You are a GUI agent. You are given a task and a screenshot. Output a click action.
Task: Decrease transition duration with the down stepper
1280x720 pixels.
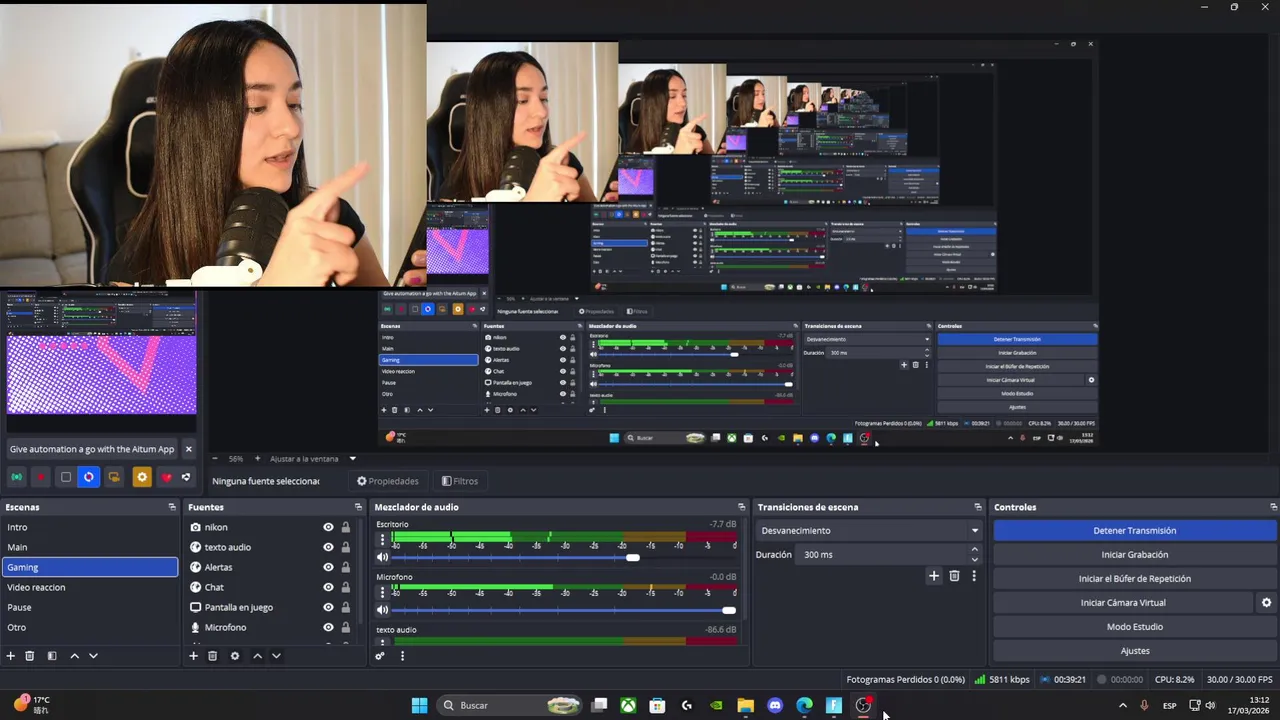975,559
